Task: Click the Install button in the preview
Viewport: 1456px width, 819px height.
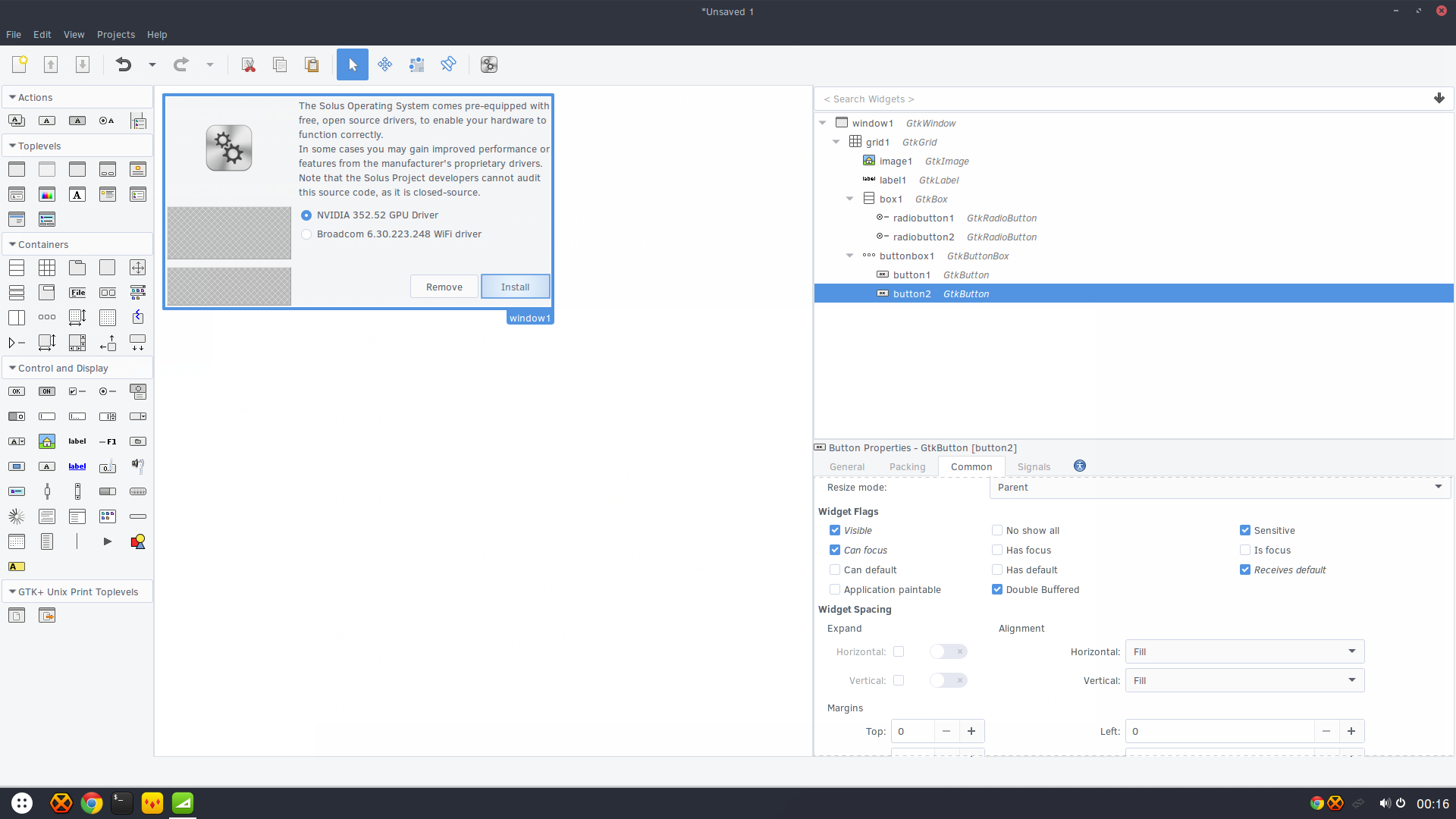Action: click(x=516, y=287)
